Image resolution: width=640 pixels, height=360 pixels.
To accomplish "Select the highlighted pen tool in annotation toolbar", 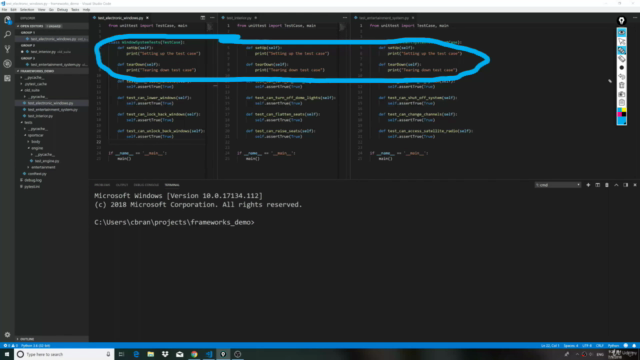I will click(621, 50).
